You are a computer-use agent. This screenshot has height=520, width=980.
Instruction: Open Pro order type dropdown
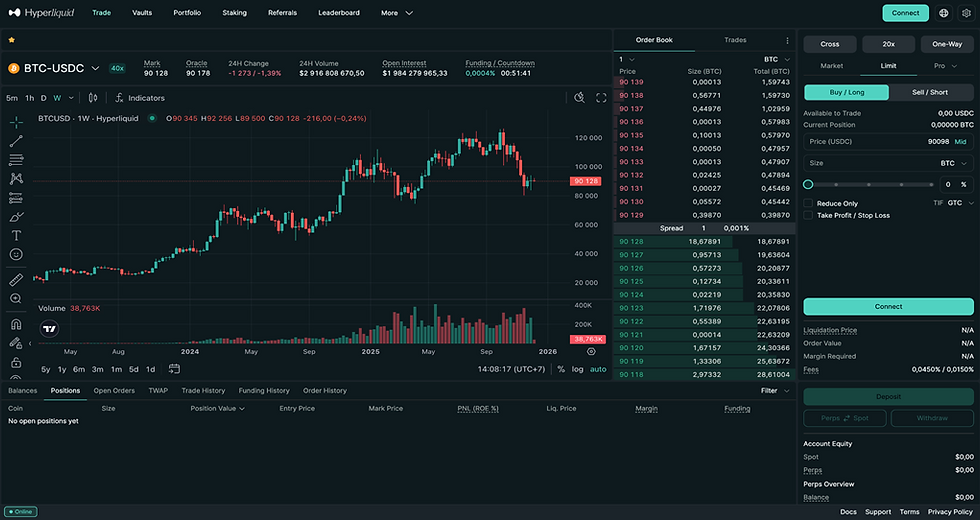[946, 66]
